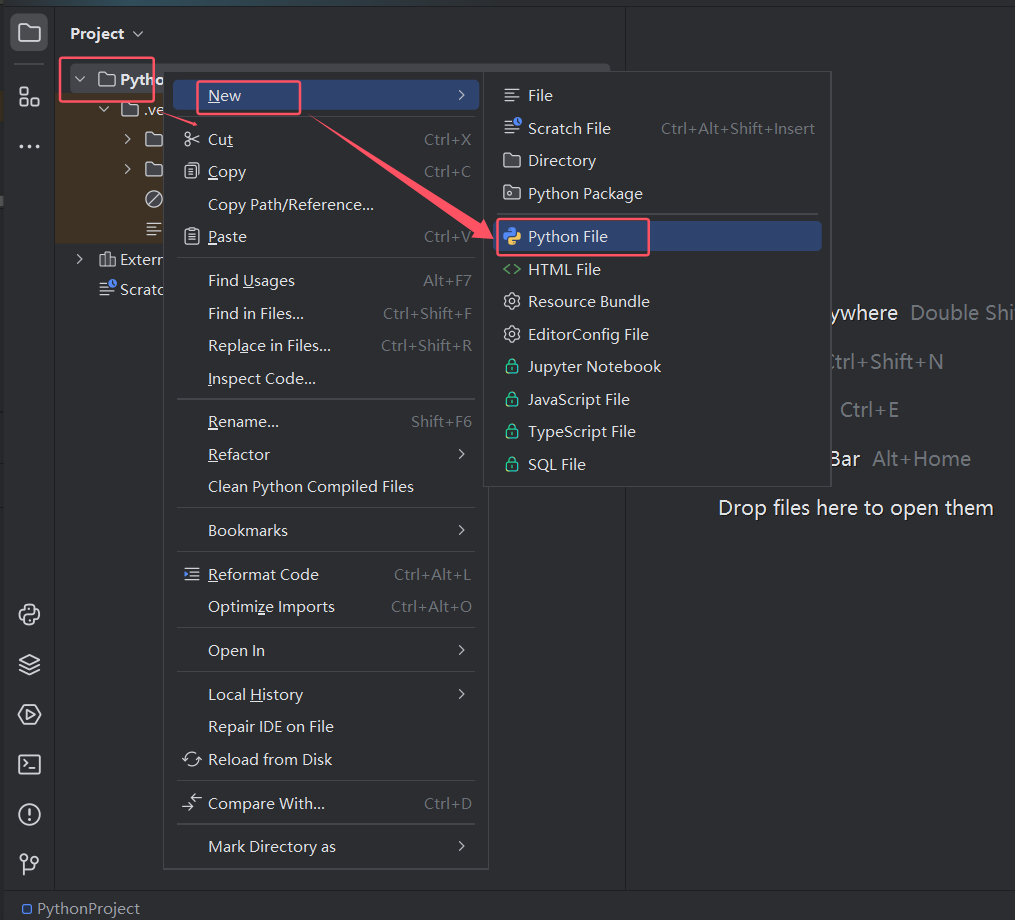
Task: Open the Services tool window icon
Action: (x=29, y=715)
